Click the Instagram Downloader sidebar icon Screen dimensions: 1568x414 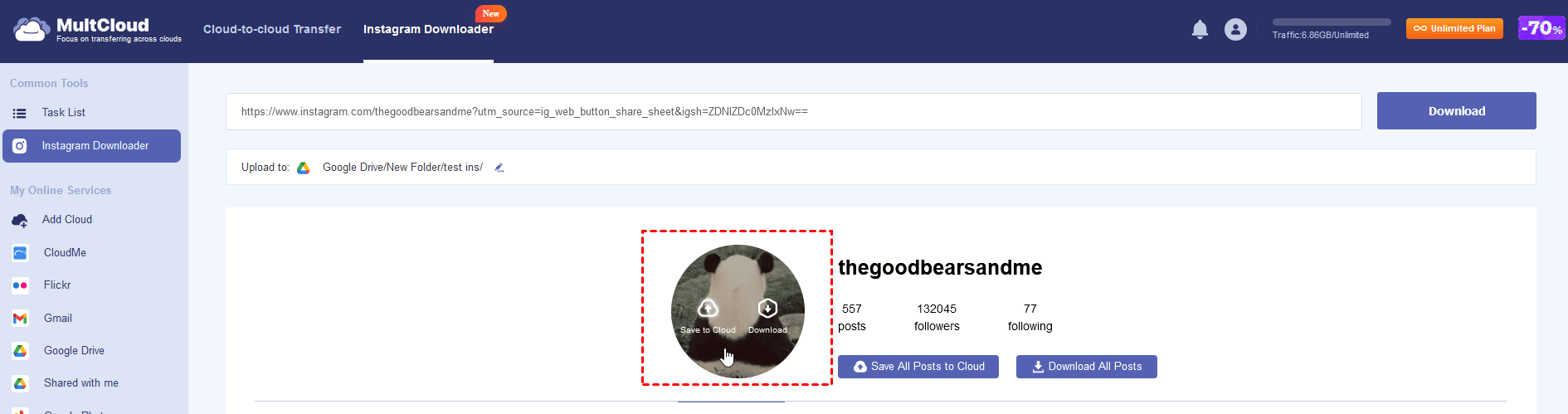click(x=20, y=146)
